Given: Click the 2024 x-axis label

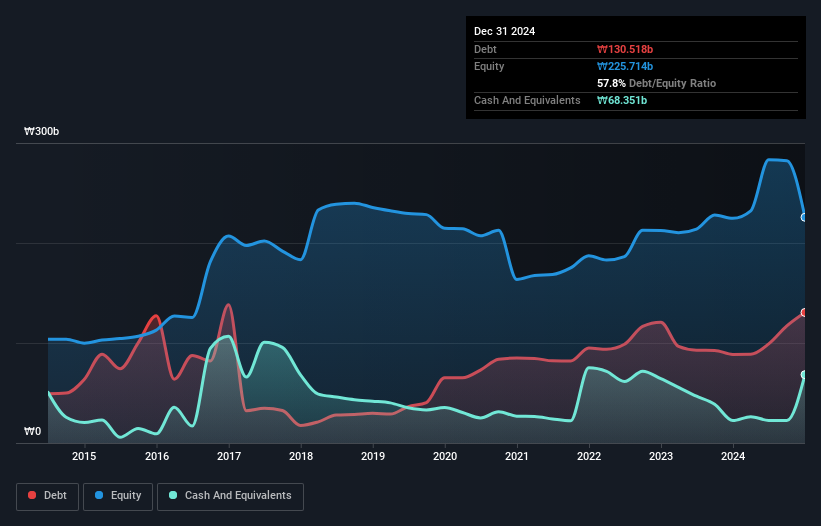Looking at the screenshot, I should click(733, 456).
